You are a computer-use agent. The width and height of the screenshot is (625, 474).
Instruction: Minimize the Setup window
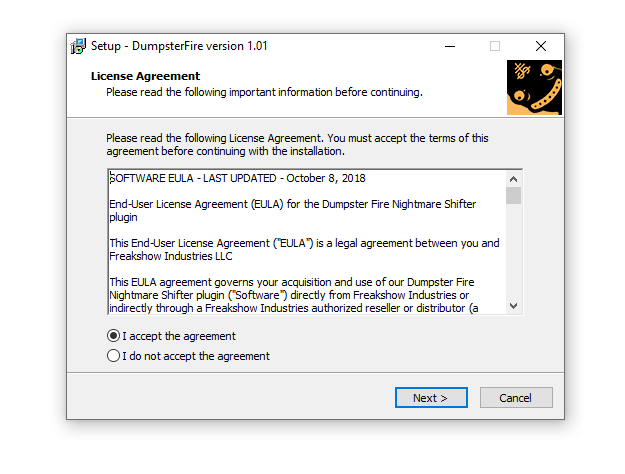[449, 46]
